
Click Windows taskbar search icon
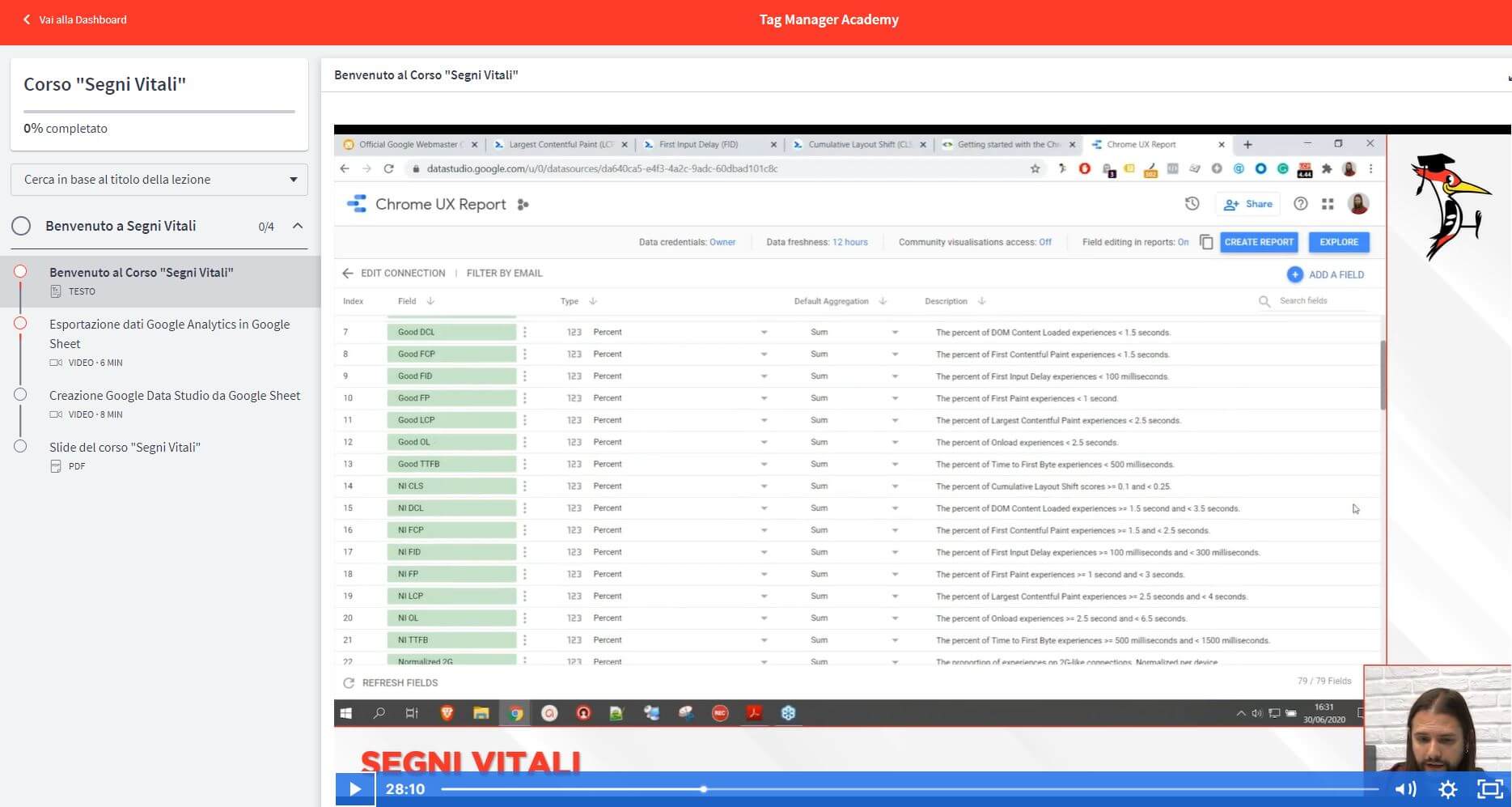tap(379, 713)
